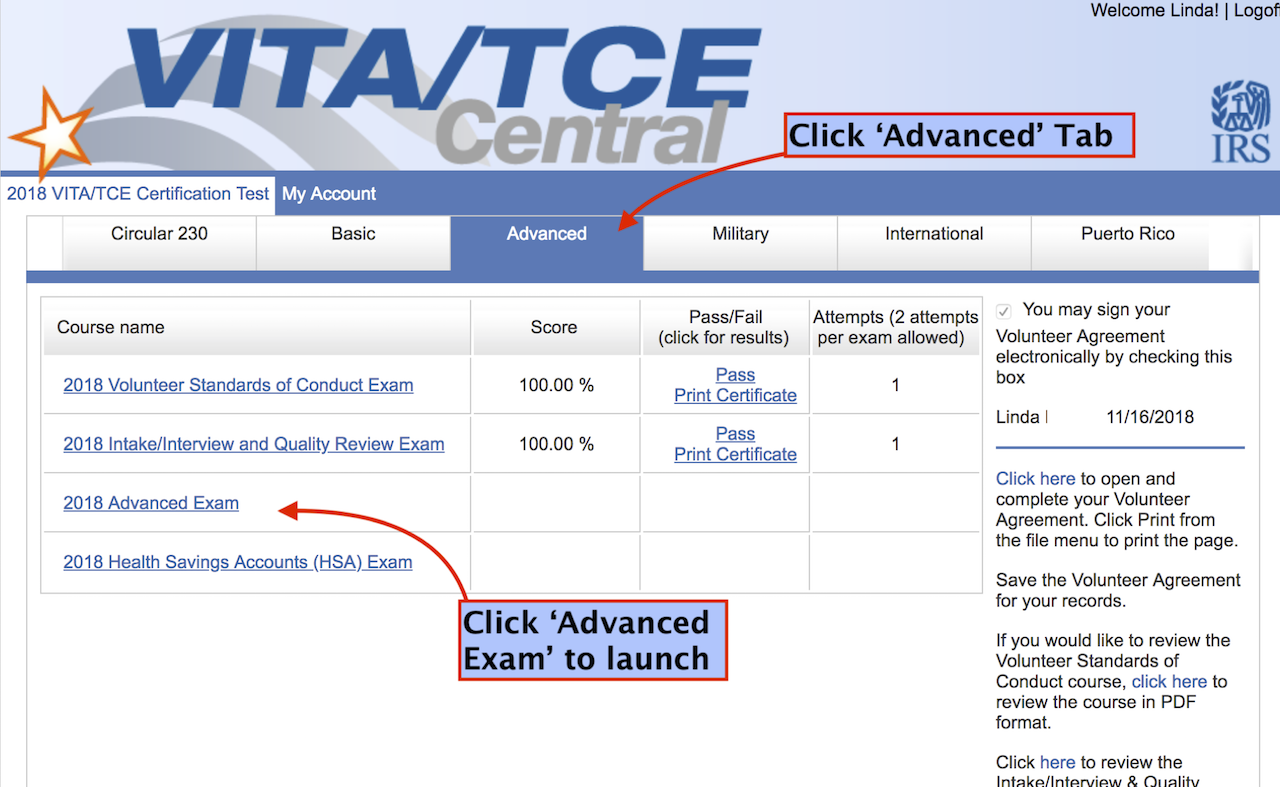Screen dimensions: 1280x787
Task: Open the Military tab
Action: coord(740,241)
